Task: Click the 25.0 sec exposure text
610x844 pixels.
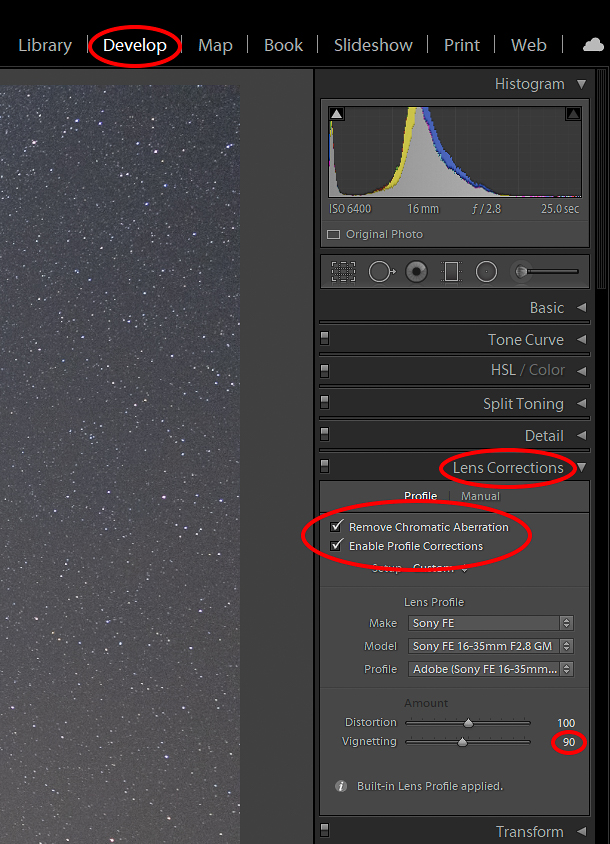Action: (560, 209)
